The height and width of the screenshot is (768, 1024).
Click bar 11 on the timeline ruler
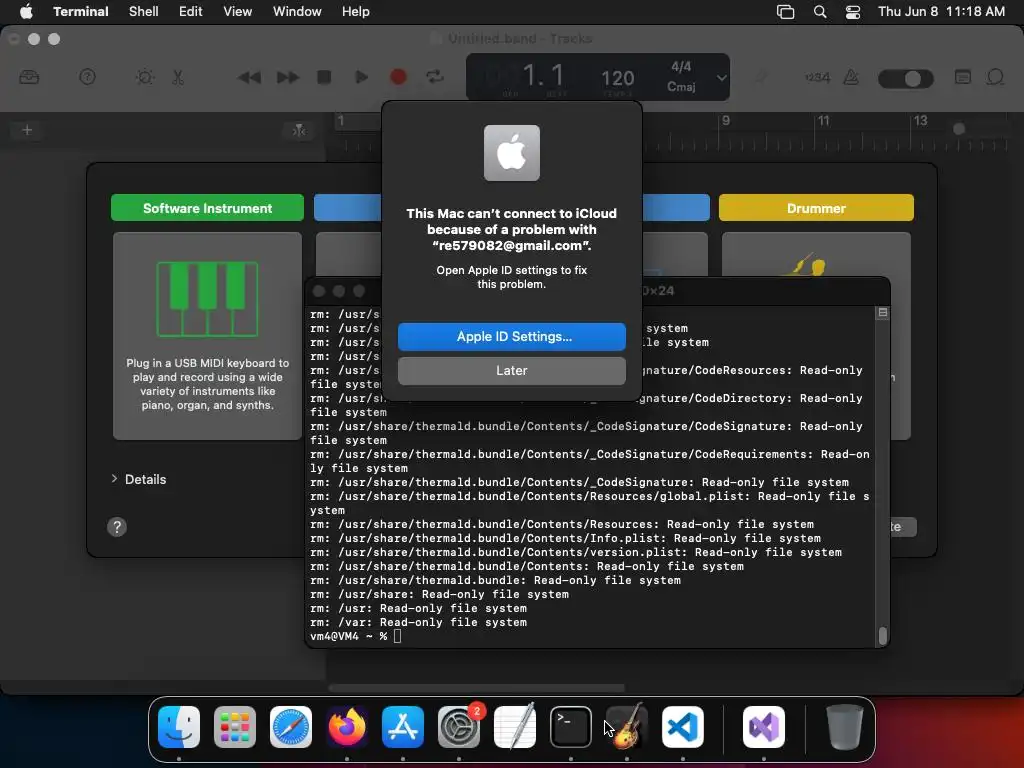[x=824, y=121]
